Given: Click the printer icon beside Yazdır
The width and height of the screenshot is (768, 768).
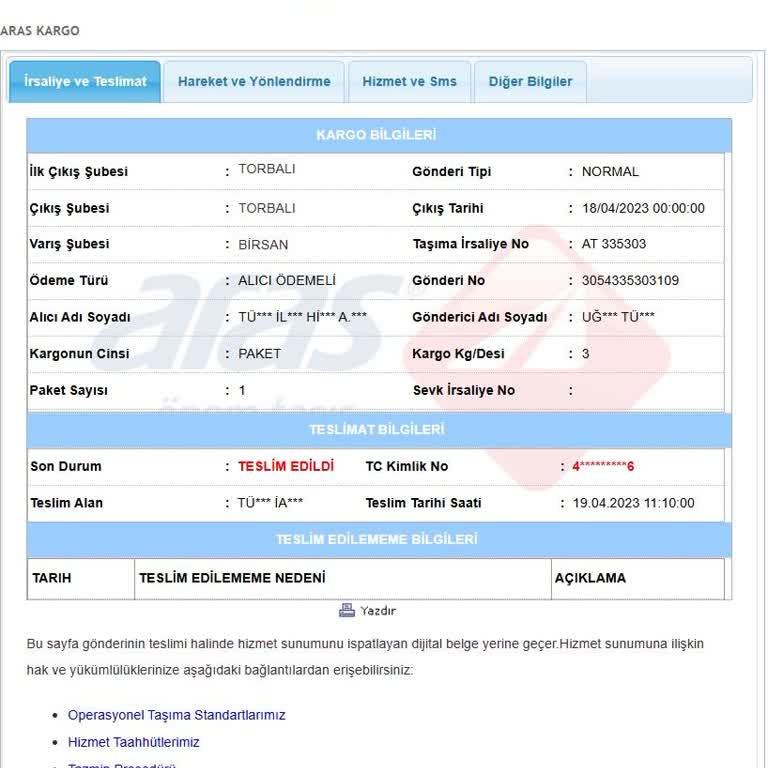Looking at the screenshot, I should [347, 610].
